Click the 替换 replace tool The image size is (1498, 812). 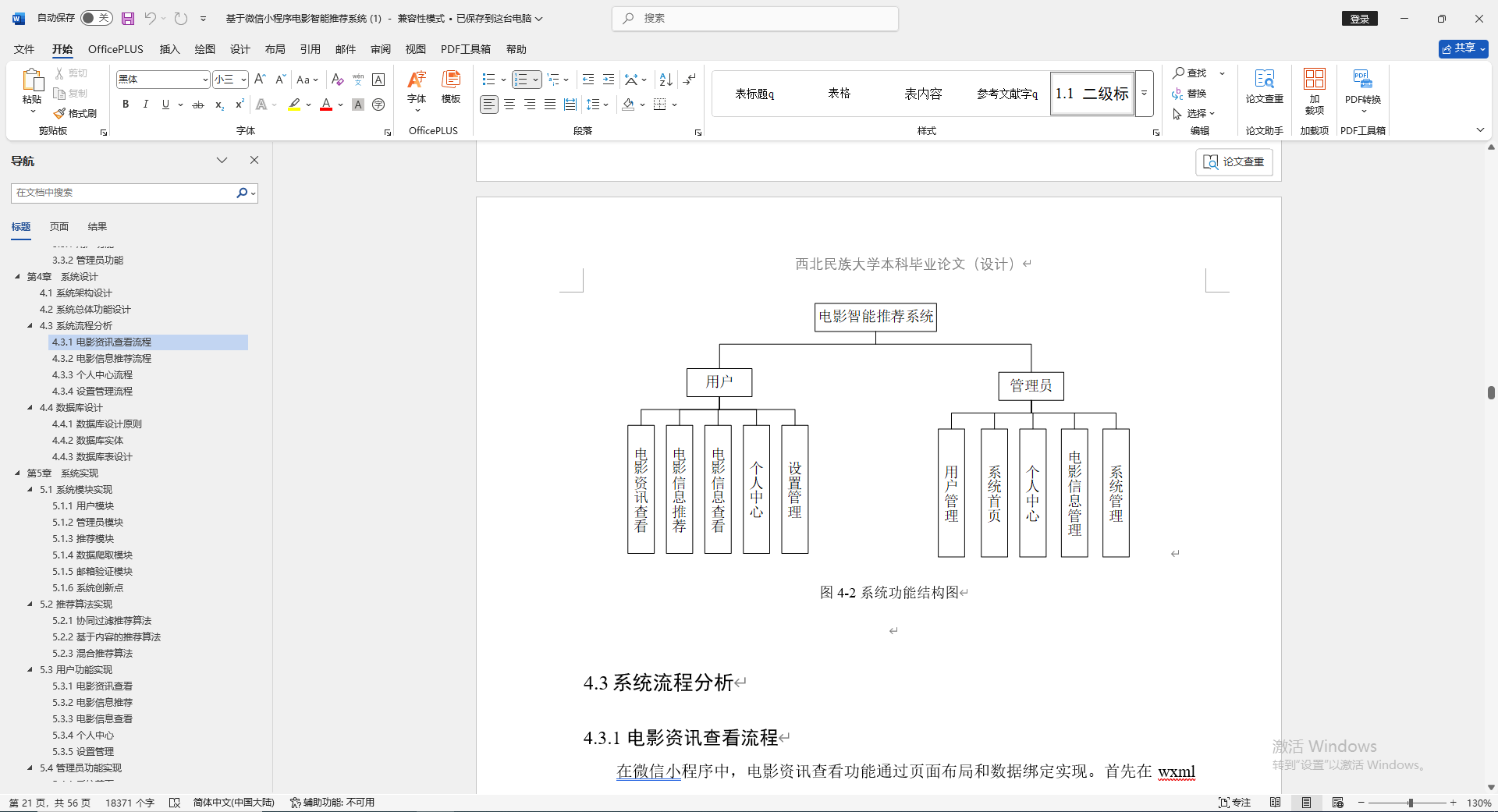pyautogui.click(x=1191, y=94)
